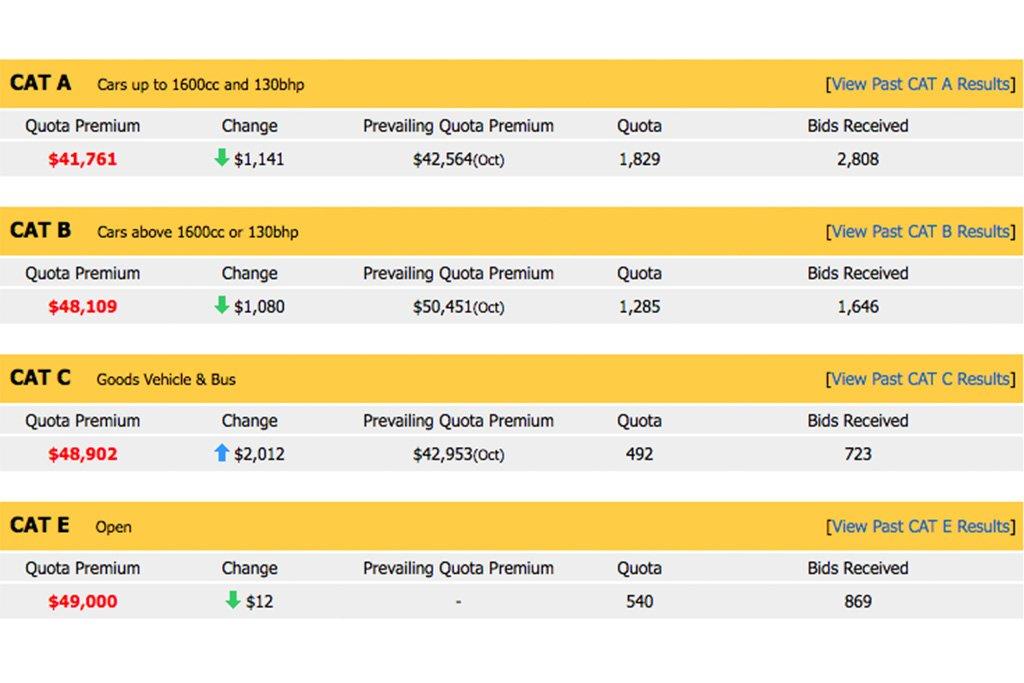Click green down arrow beside $1,141

click(221, 157)
